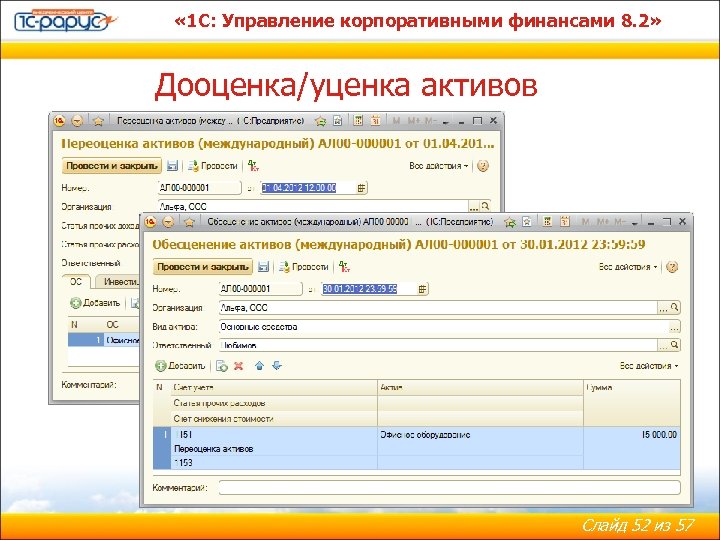The image size is (720, 540).
Task: Move row down with blue arrow
Action: click(277, 366)
